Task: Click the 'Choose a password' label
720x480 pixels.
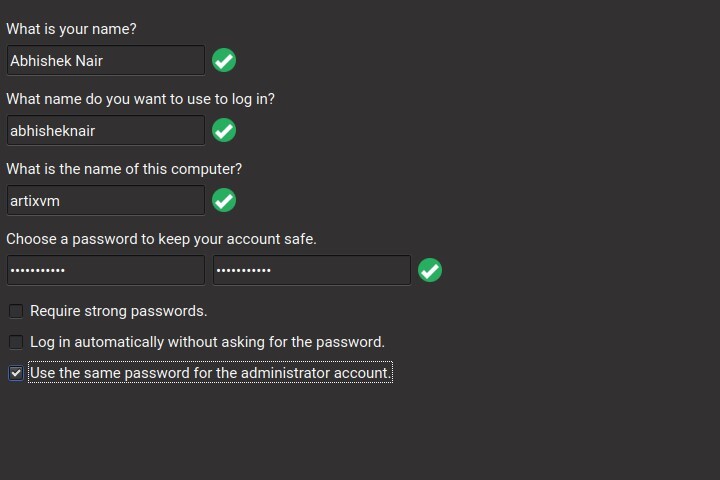Action: click(x=161, y=239)
